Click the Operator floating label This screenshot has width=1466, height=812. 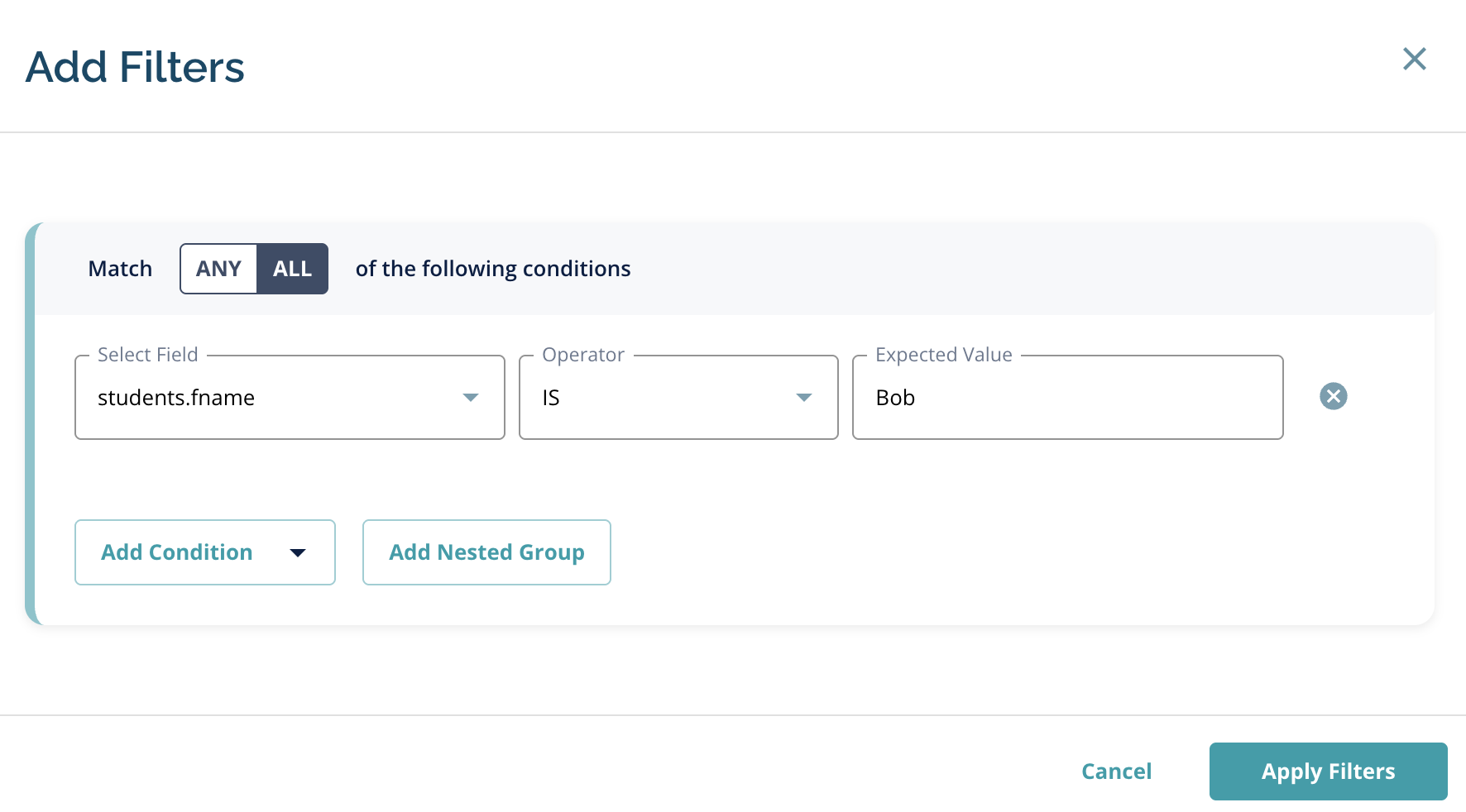583,355
